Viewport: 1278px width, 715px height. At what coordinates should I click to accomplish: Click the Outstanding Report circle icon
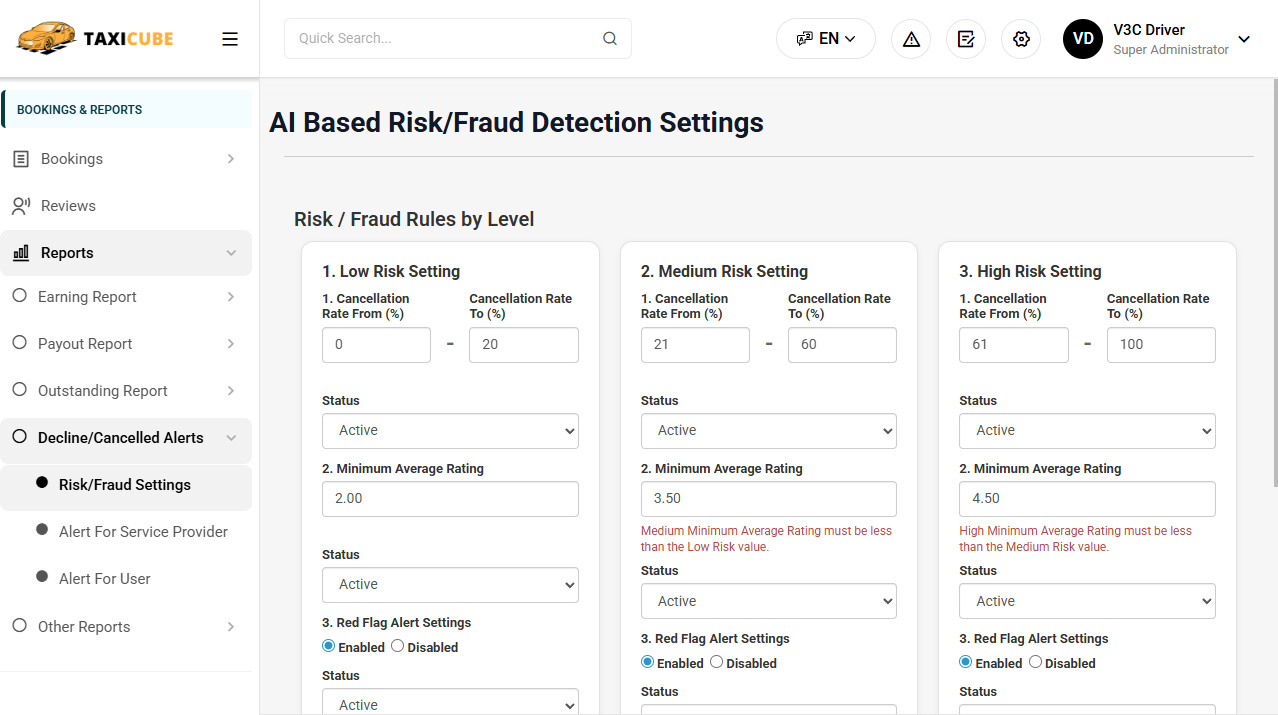click(x=19, y=390)
